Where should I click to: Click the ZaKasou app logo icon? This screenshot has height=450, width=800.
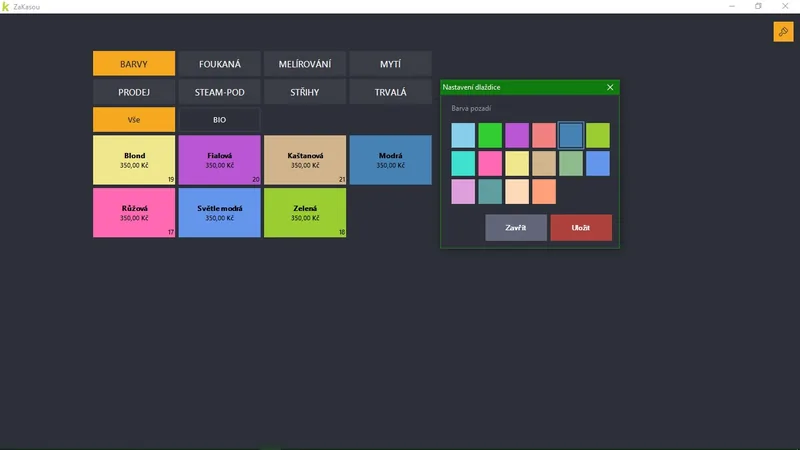tap(6, 7)
